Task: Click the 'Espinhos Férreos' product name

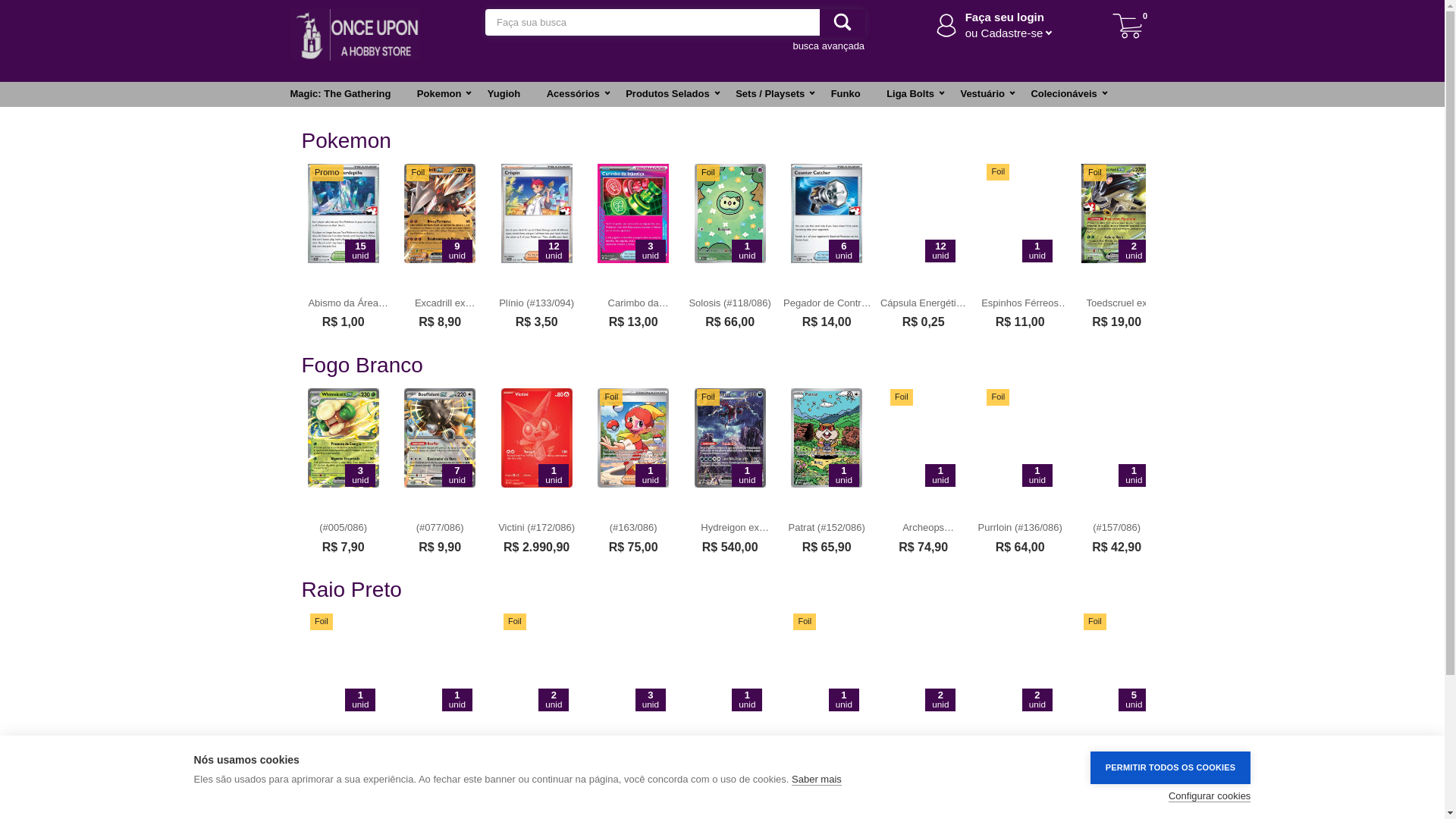Action: (x=1024, y=303)
